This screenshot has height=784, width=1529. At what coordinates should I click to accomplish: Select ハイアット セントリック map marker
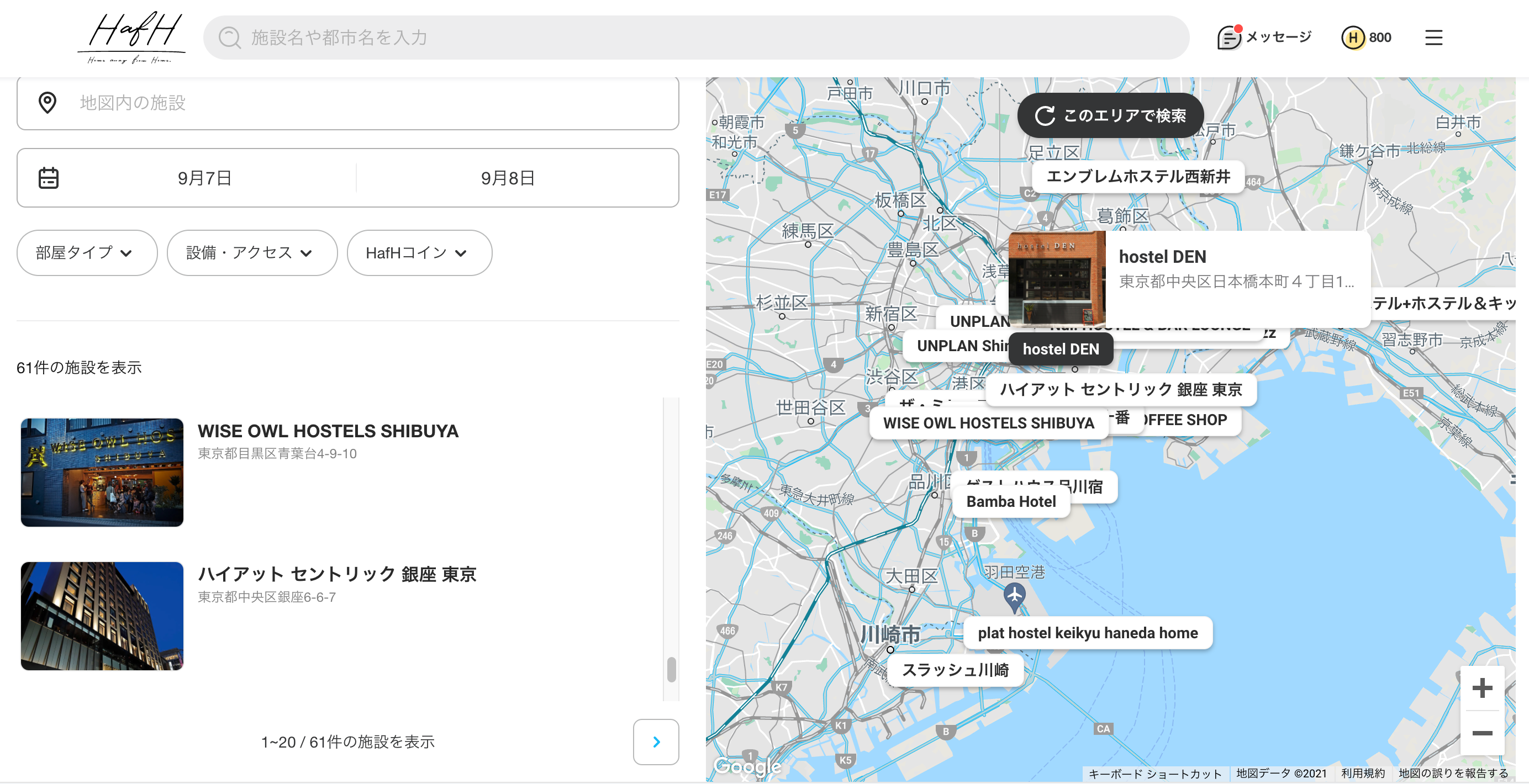[1121, 390]
